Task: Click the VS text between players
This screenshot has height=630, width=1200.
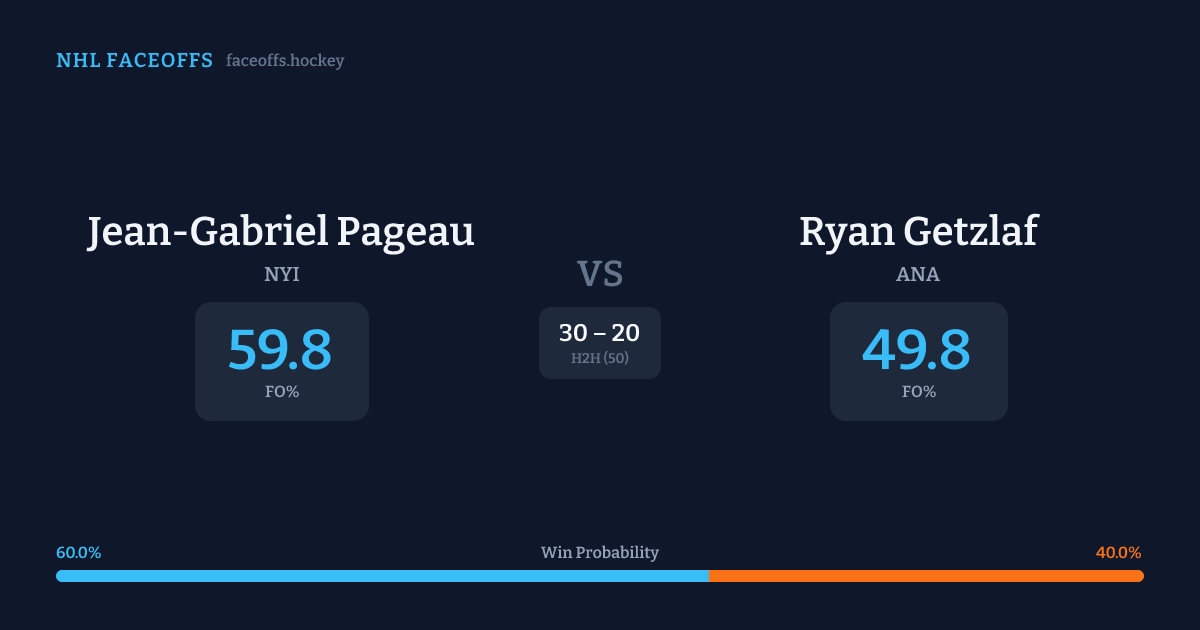Action: (x=600, y=274)
